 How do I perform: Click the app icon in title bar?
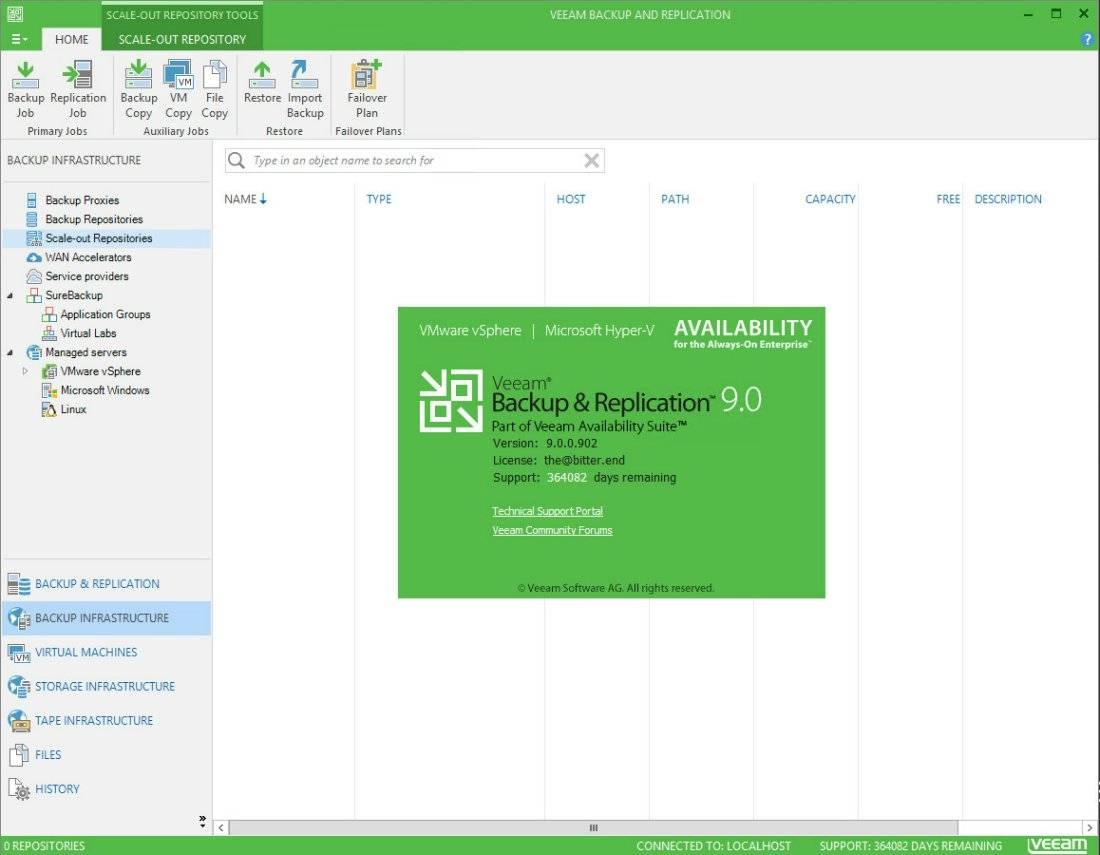(x=15, y=13)
